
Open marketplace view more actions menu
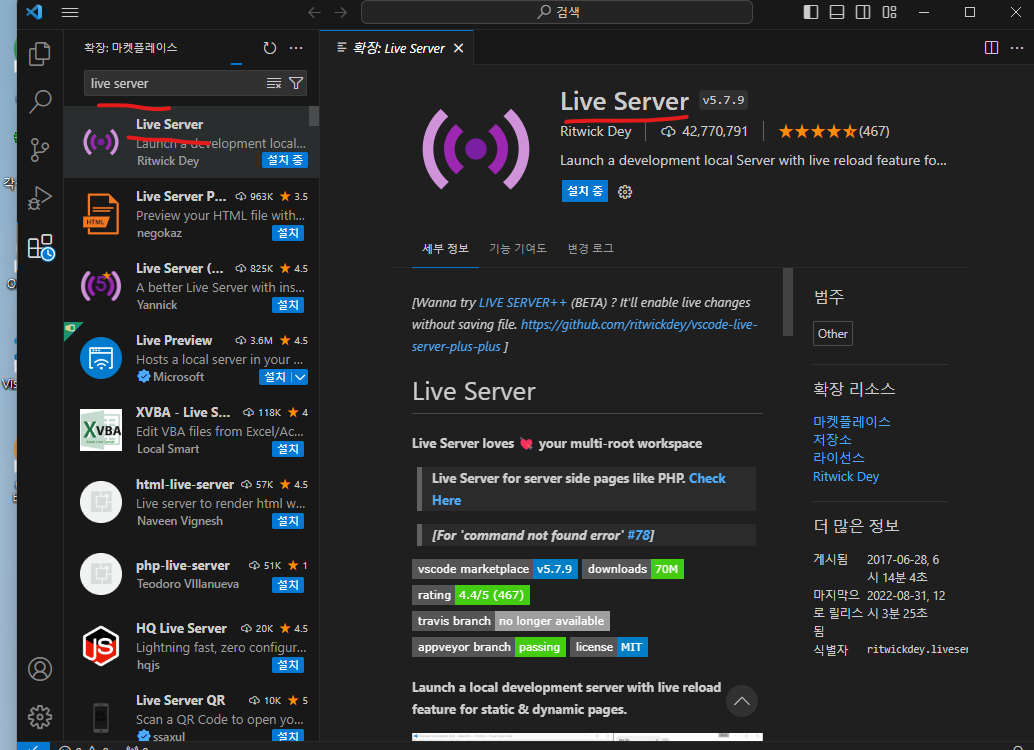296,47
